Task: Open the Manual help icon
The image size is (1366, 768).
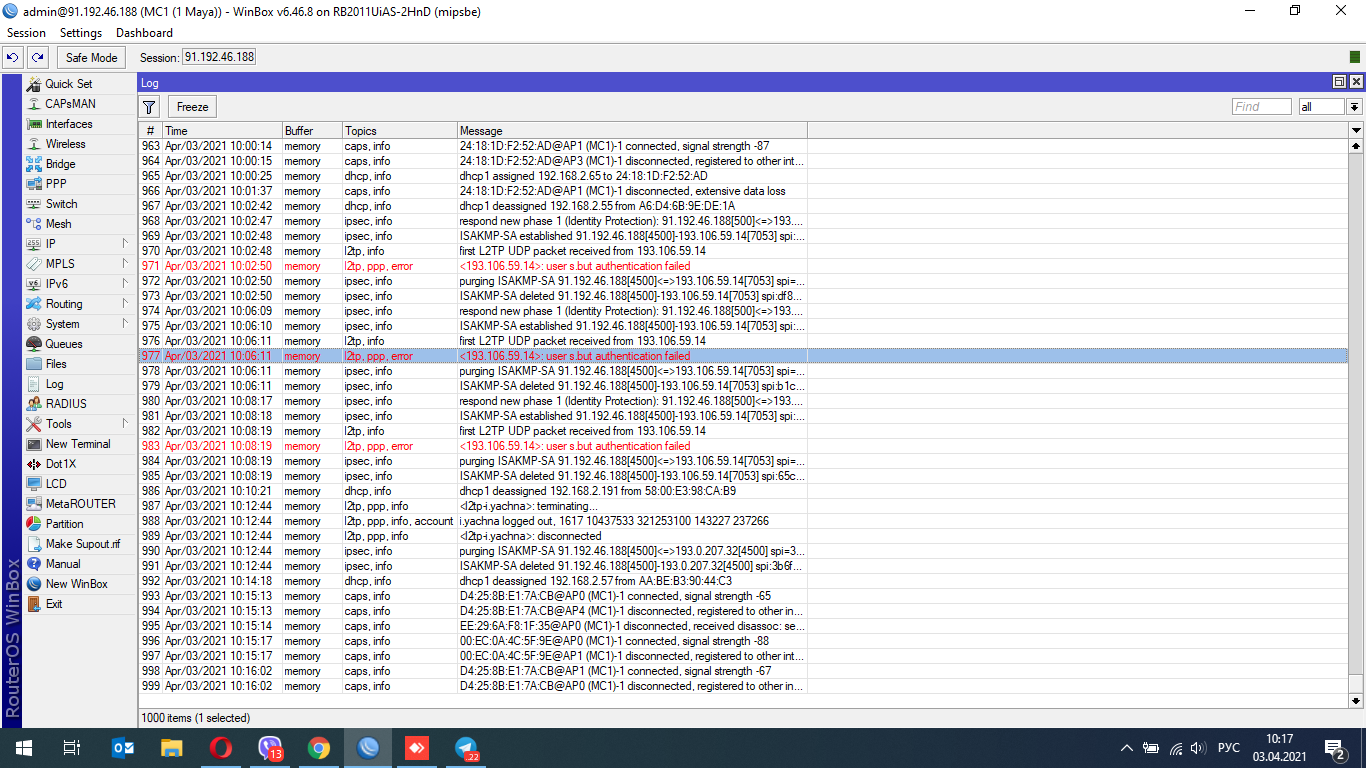Action: (34, 564)
